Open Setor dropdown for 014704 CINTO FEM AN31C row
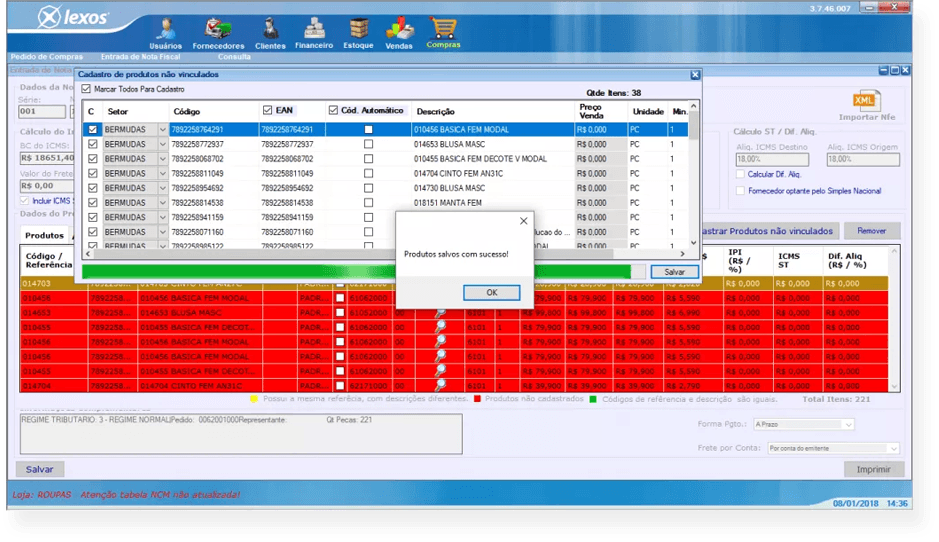 click(162, 174)
